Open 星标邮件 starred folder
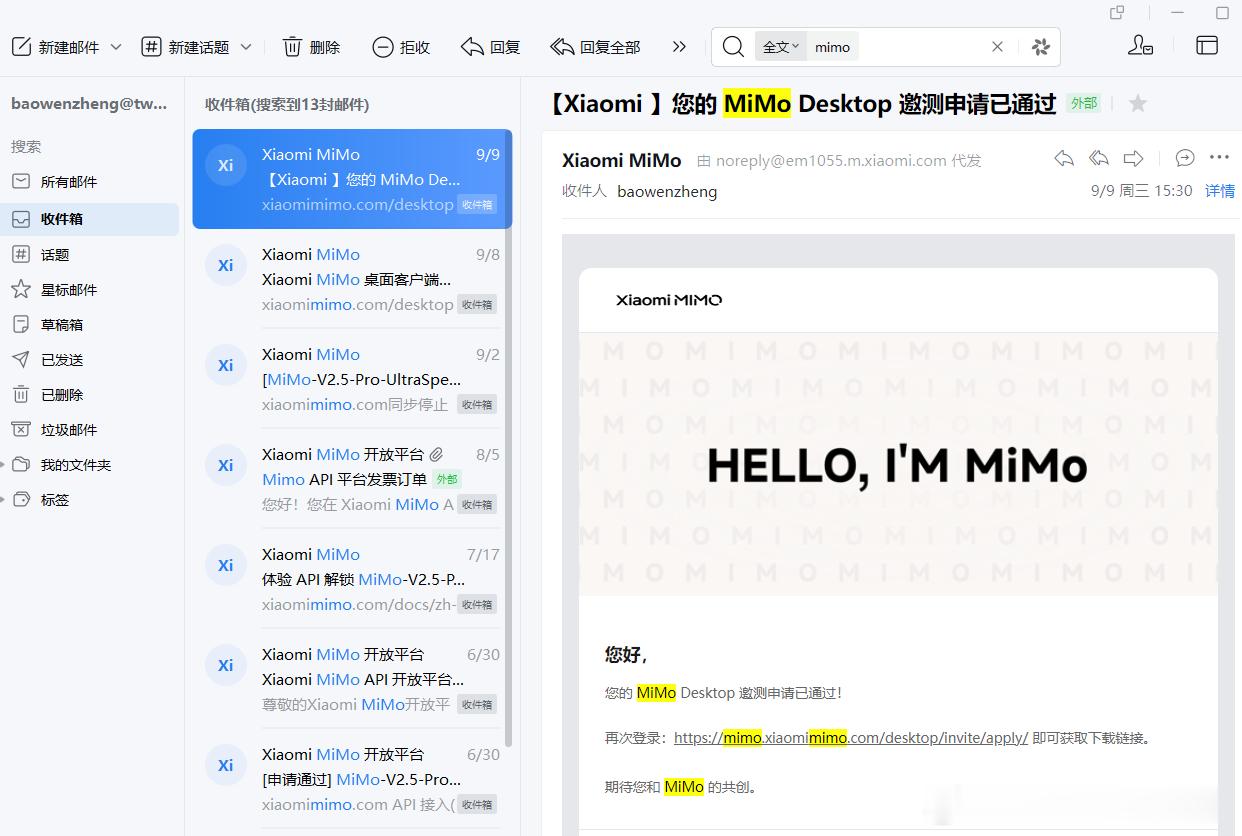The image size is (1242, 836). coord(90,290)
